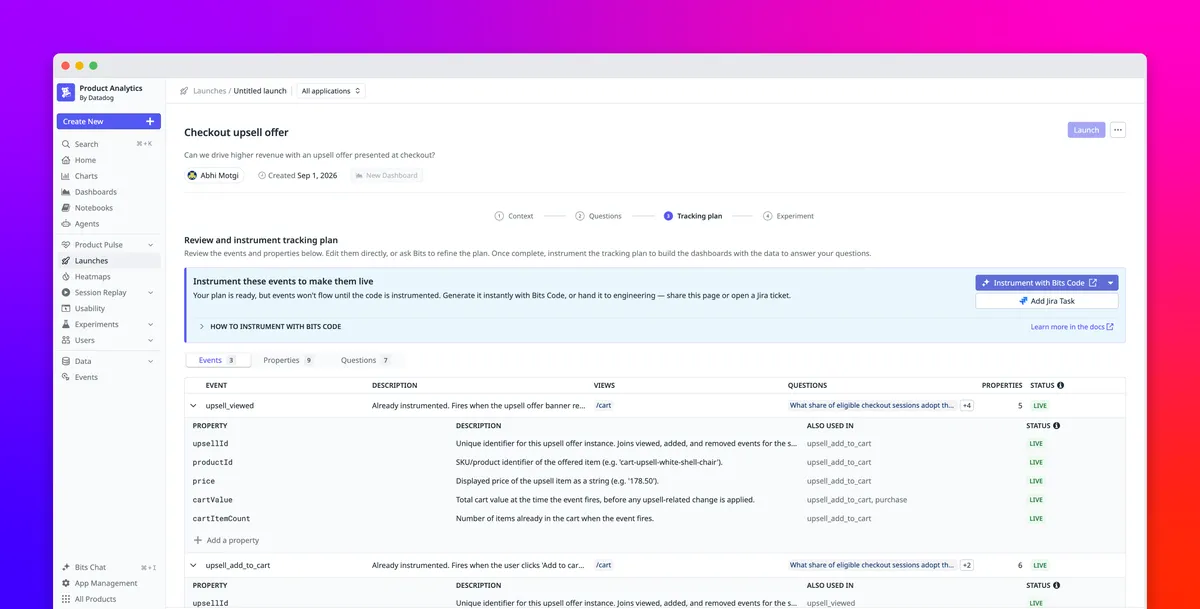Click the plus icon on Add a property
This screenshot has height=609, width=1200.
tap(198, 540)
